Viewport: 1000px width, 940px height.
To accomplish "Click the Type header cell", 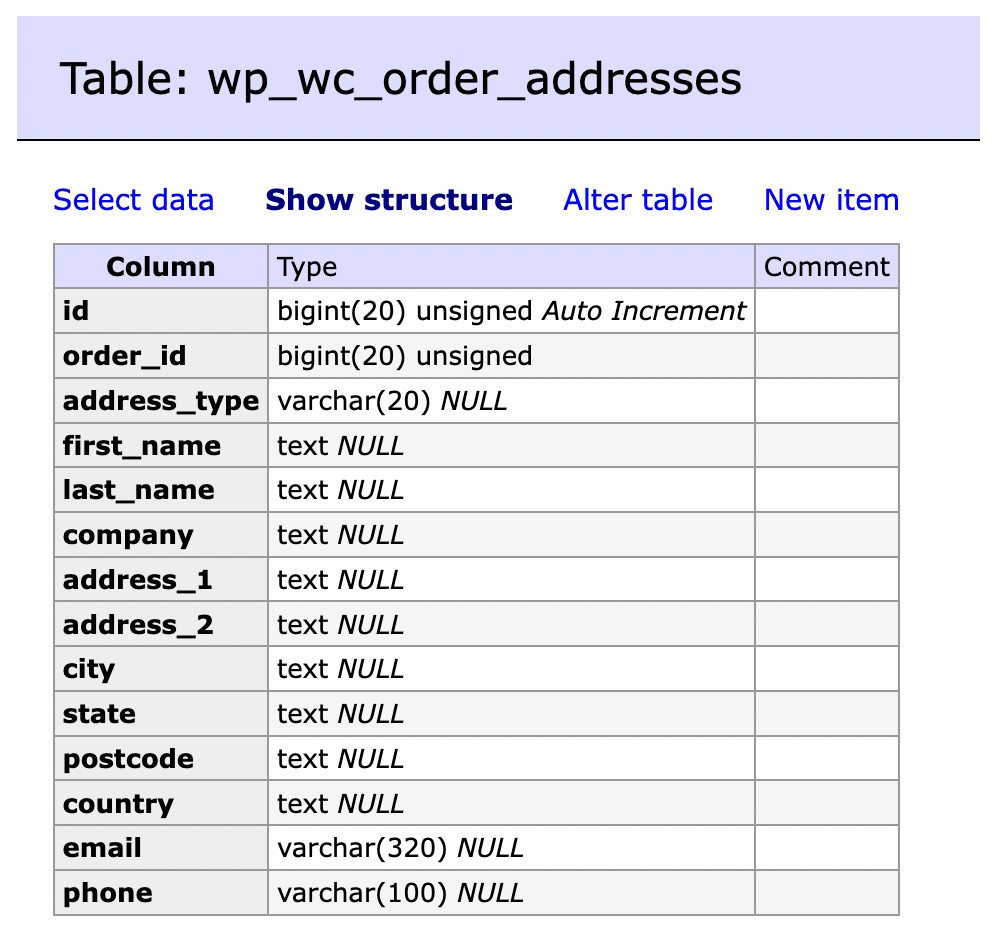I will [x=307, y=266].
